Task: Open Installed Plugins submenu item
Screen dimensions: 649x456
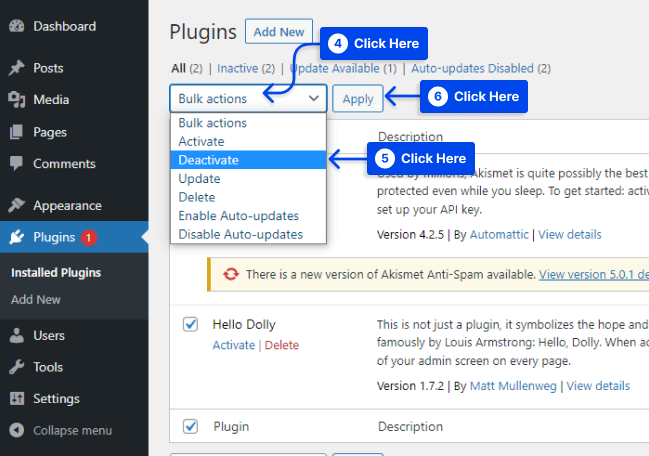Action: 56,273
